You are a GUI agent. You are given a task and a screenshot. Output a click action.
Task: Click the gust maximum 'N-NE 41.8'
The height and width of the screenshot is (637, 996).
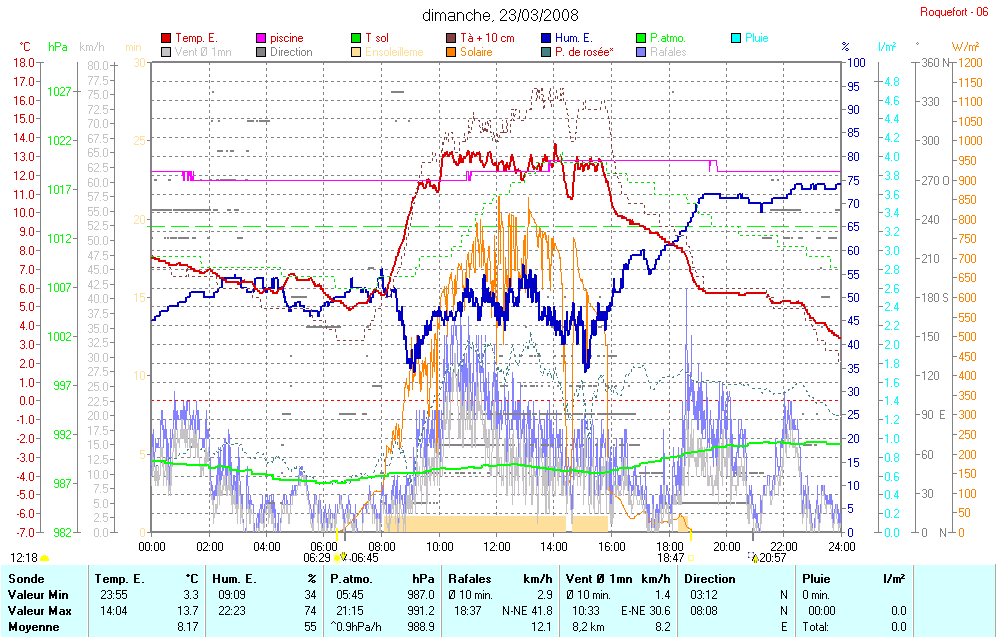pos(527,611)
